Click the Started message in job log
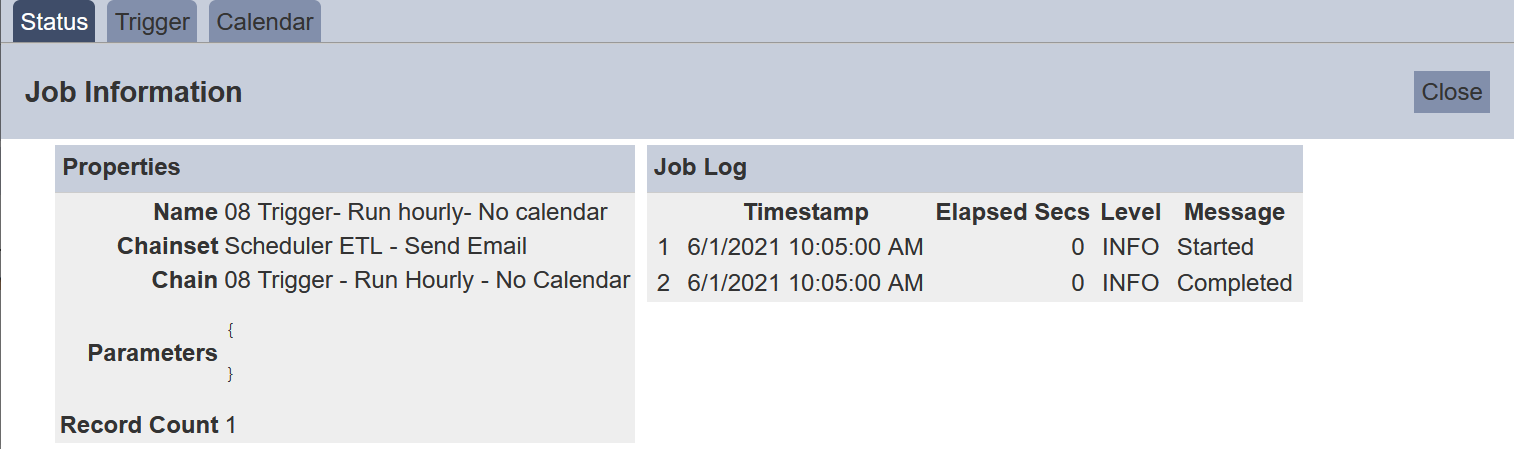 (x=1215, y=247)
